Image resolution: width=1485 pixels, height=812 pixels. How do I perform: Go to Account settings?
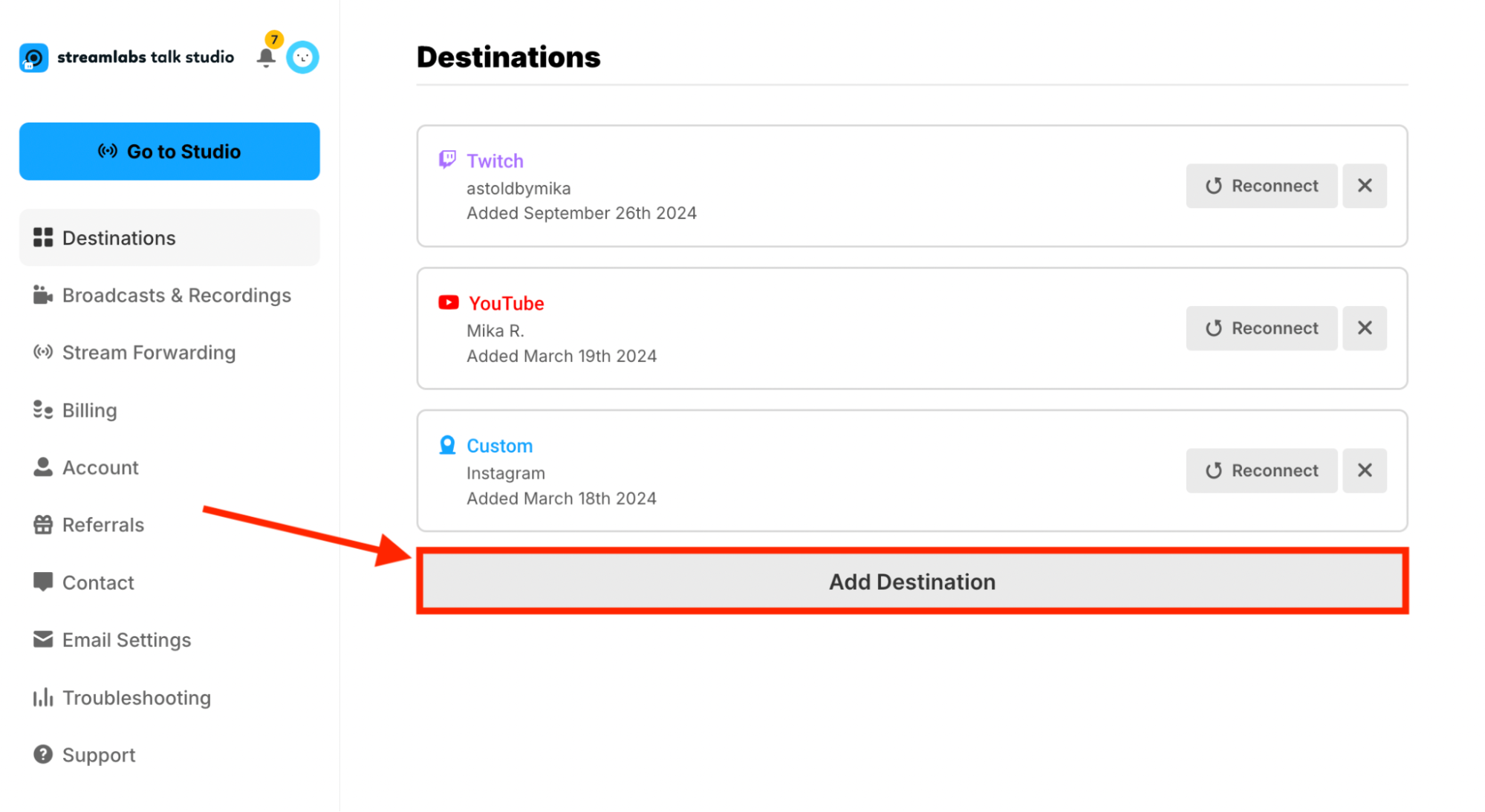coord(100,468)
